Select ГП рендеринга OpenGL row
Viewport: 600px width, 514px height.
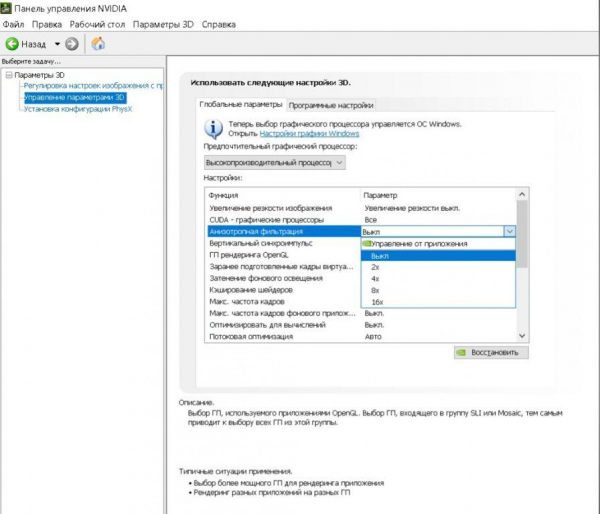click(x=284, y=255)
